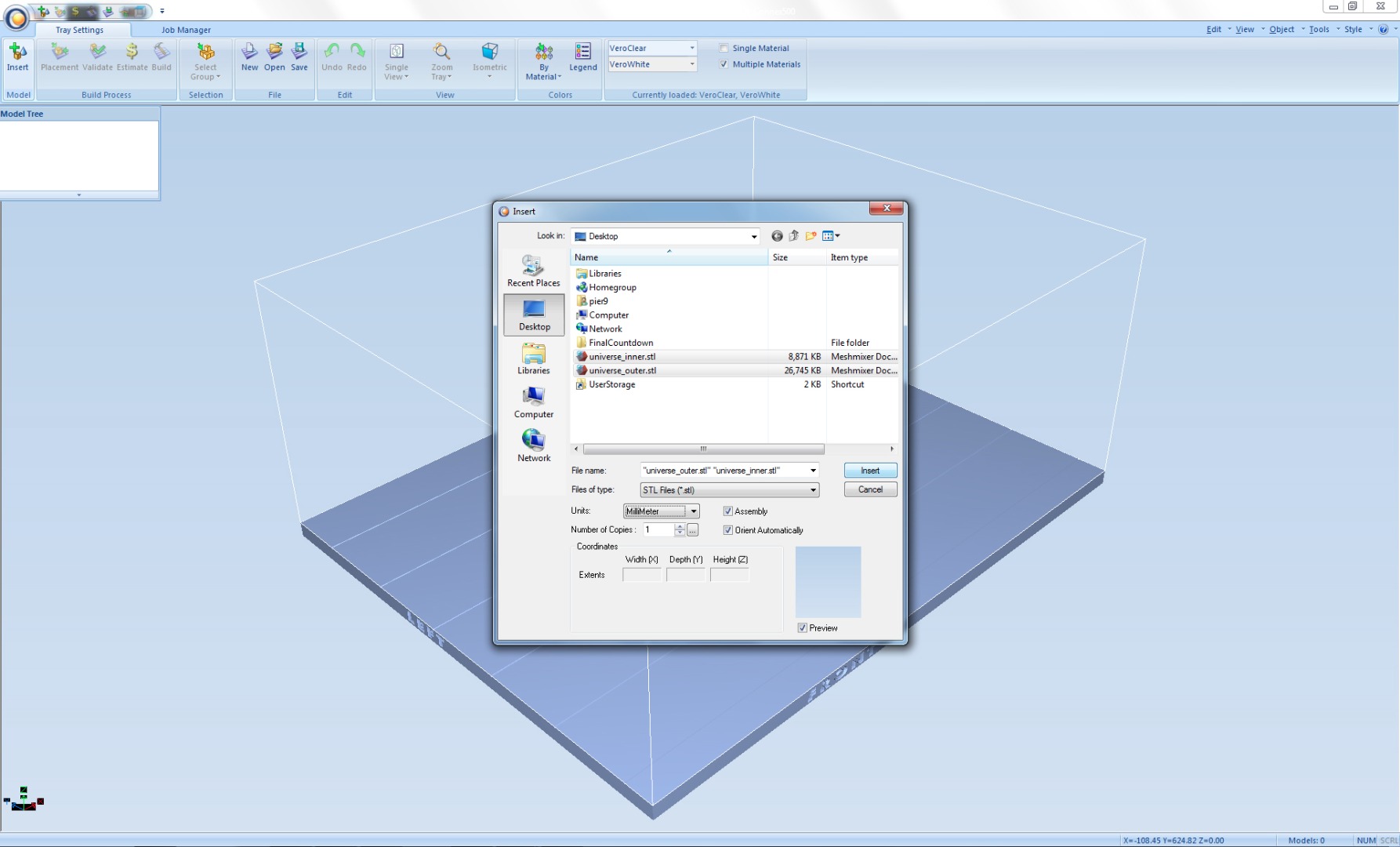Click the Build tray icon
Viewport: 1400px width, 847px height.
click(161, 57)
